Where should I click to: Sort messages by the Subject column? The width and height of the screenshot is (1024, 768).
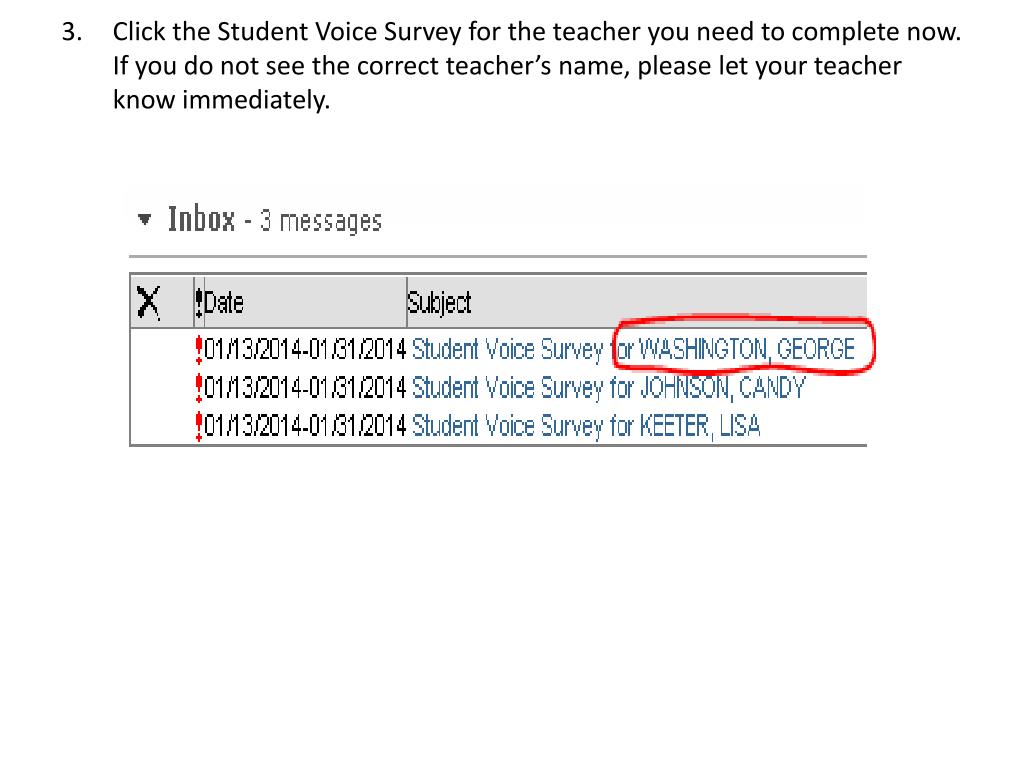(439, 302)
